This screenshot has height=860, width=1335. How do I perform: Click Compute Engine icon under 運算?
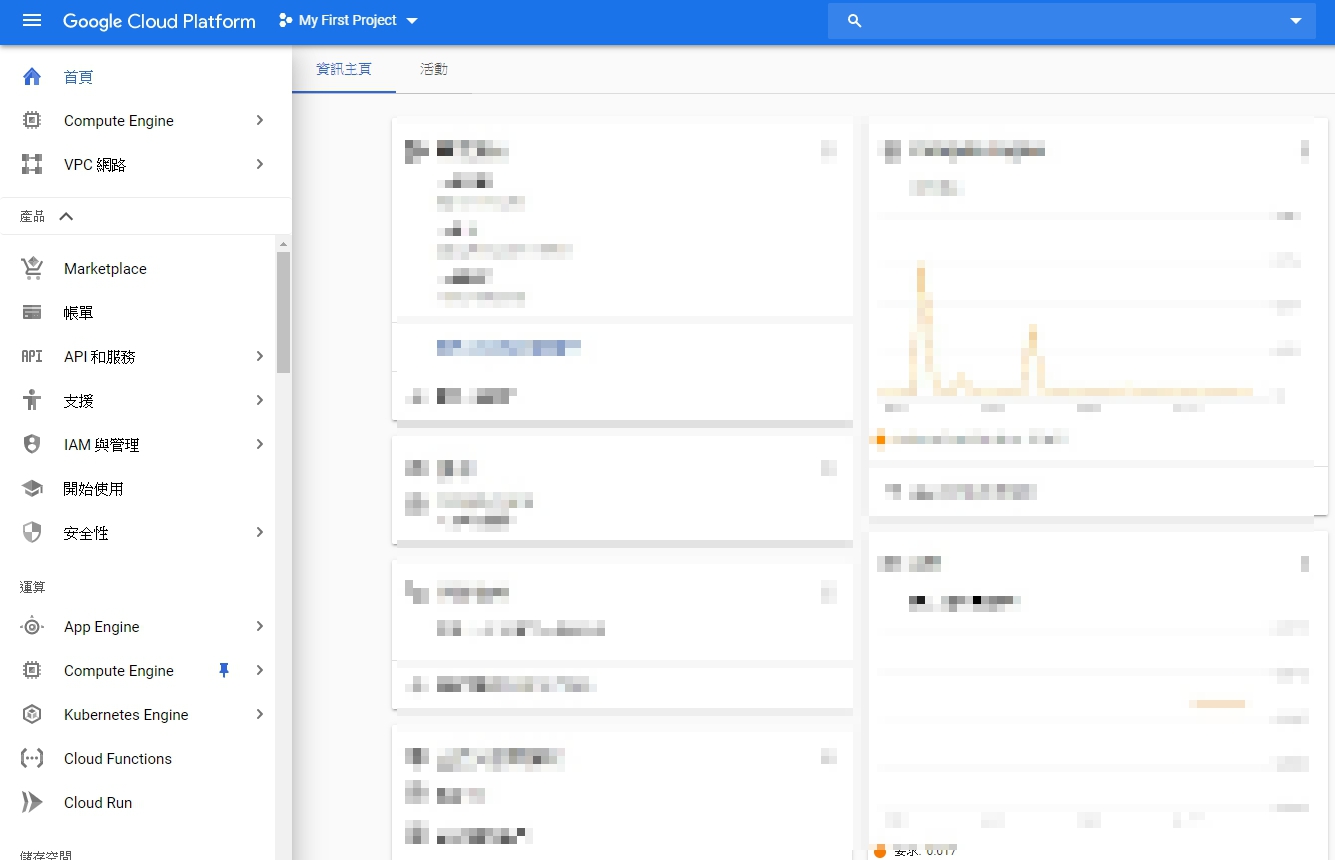click(x=32, y=671)
